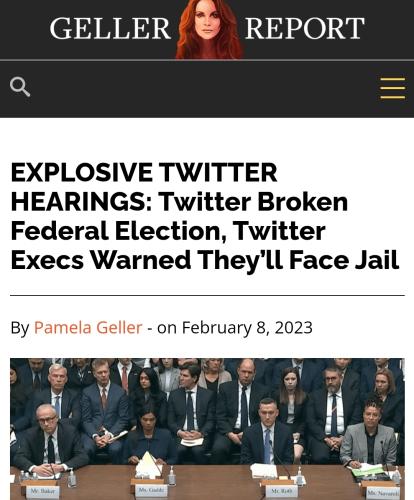Image resolution: width=414 pixels, height=500 pixels.
Task: Click the EXPLOSIVE TWITTER headline line
Action: (x=144, y=173)
